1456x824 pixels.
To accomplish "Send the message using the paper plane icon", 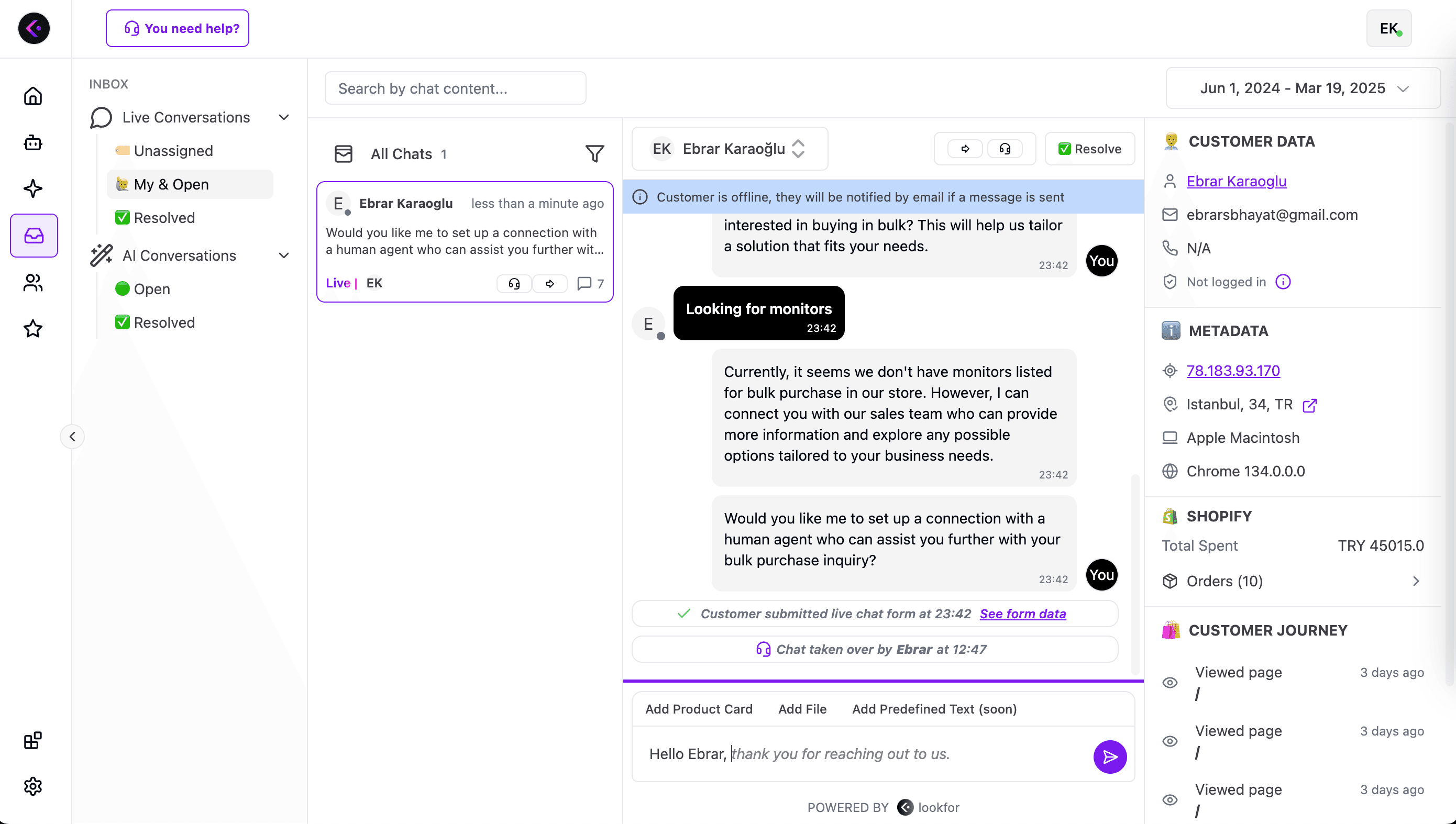I will tap(1110, 756).
